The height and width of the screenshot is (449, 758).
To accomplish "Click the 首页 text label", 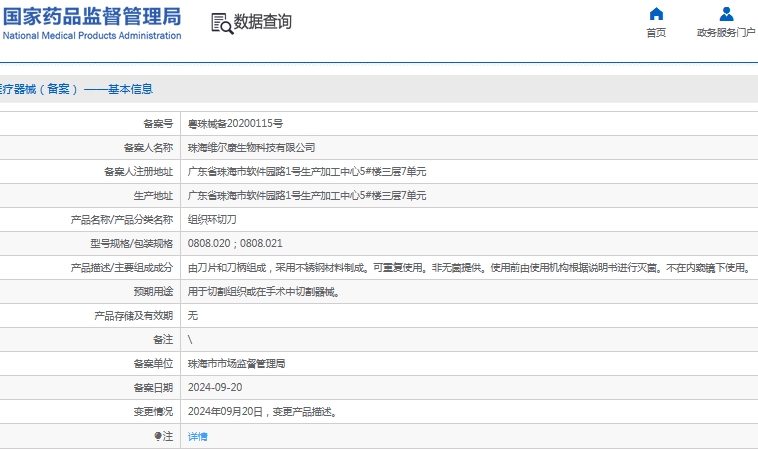I will pos(656,33).
